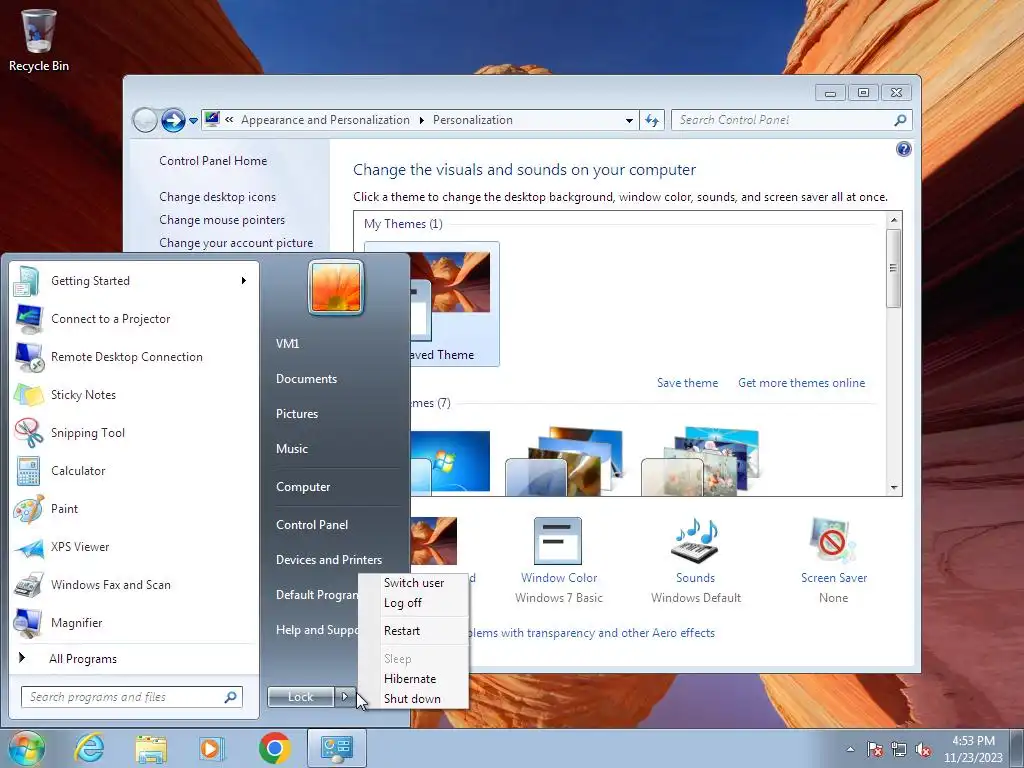Image resolution: width=1024 pixels, height=768 pixels.
Task: Refresh the Control Panel address bar
Action: click(652, 120)
